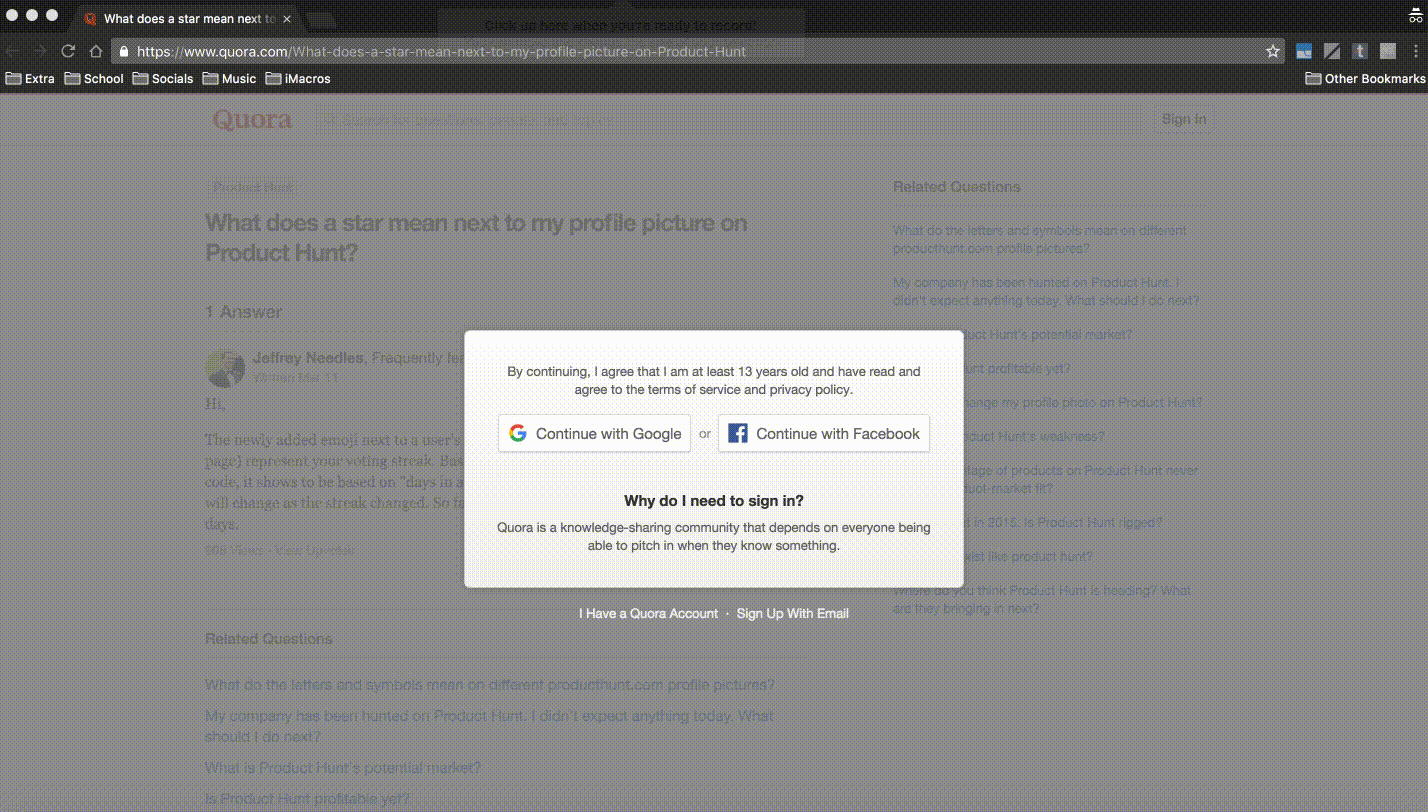Open I Have a Quora Account link
1428x812 pixels.
[648, 613]
